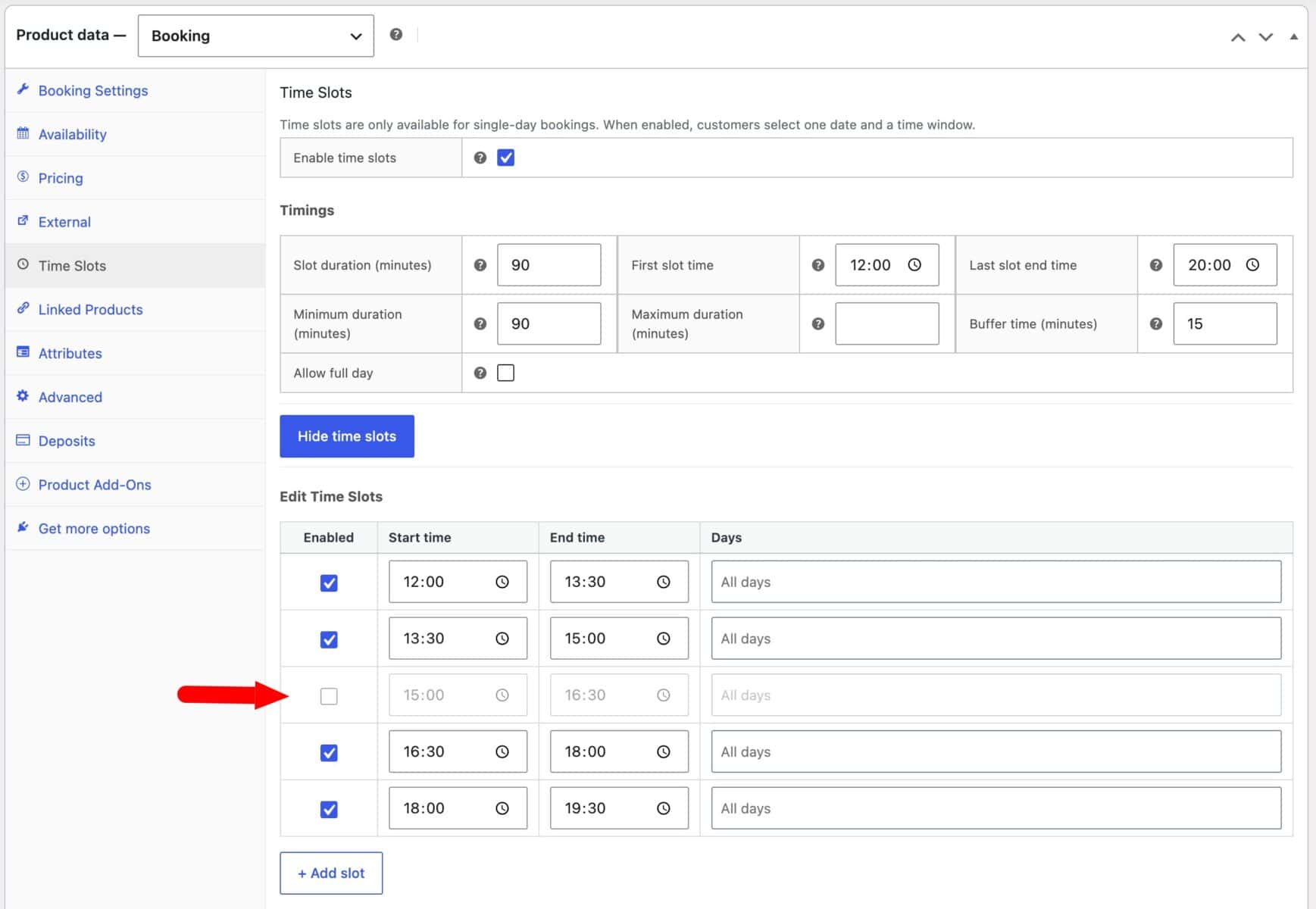1316x909 pixels.
Task: Uncheck Enable time slots checkbox
Action: tap(506, 158)
